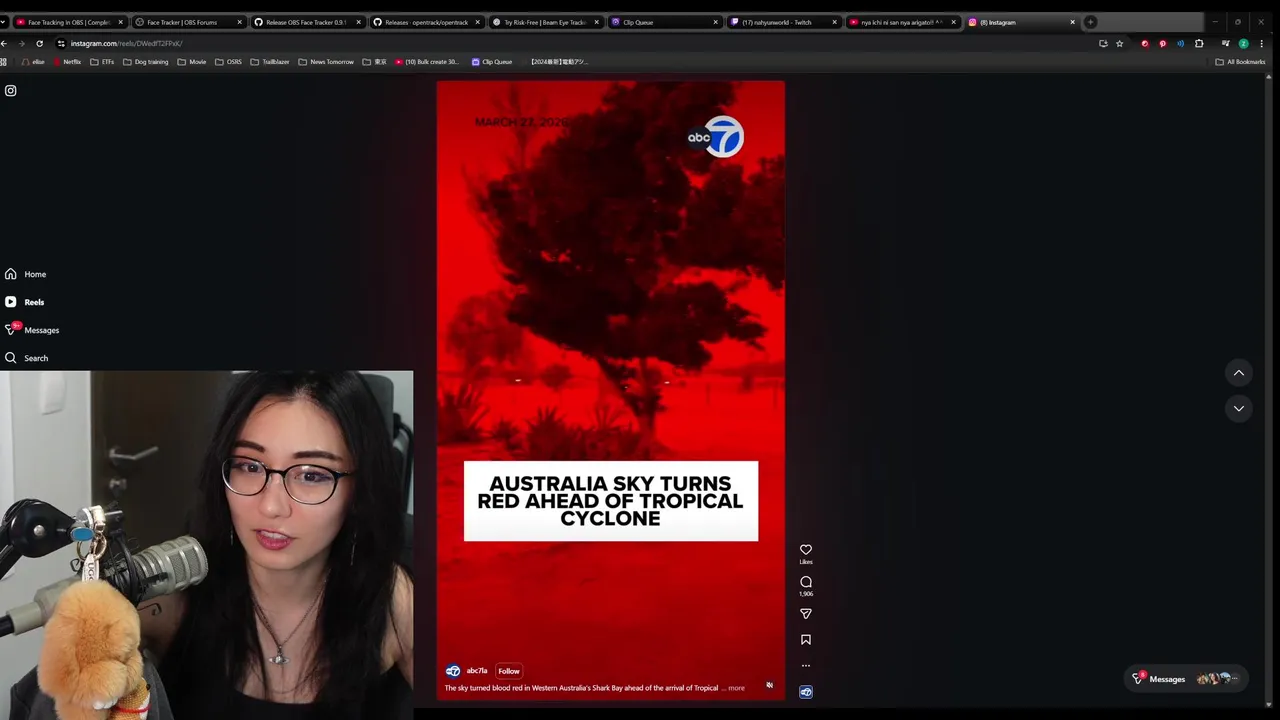Expand the caption with 'more'
The height and width of the screenshot is (720, 1280).
tap(736, 688)
